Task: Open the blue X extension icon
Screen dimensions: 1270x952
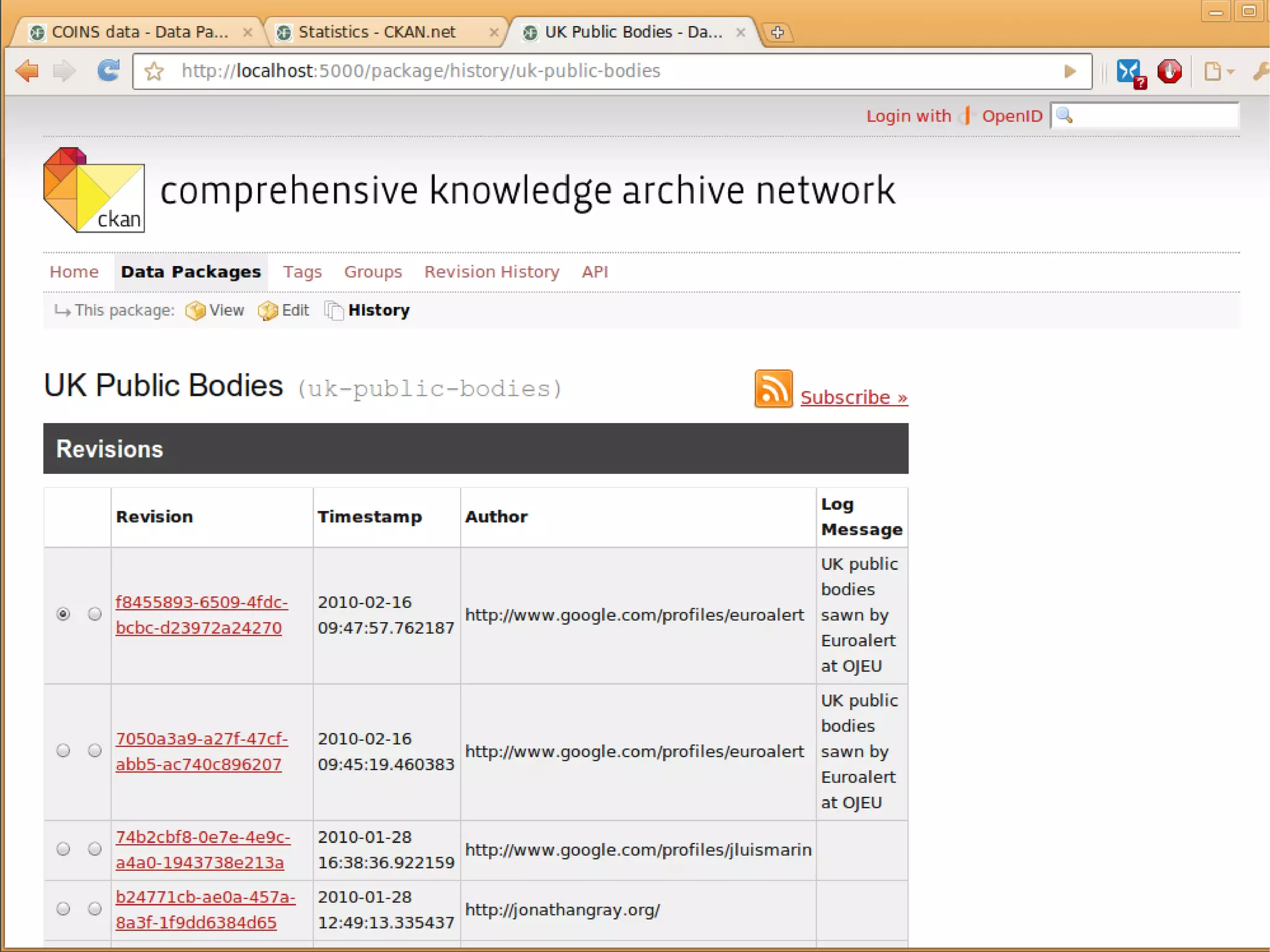Action: click(x=1130, y=73)
